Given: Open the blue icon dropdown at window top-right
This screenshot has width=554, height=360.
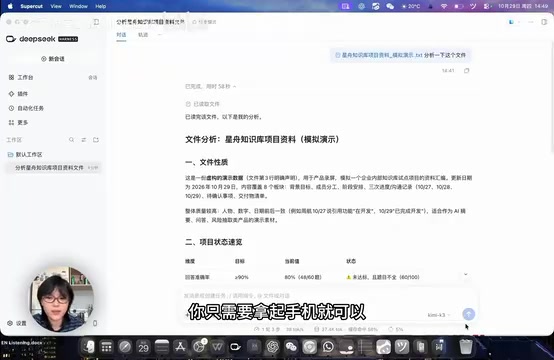Looking at the screenshot, I should click(x=513, y=22).
